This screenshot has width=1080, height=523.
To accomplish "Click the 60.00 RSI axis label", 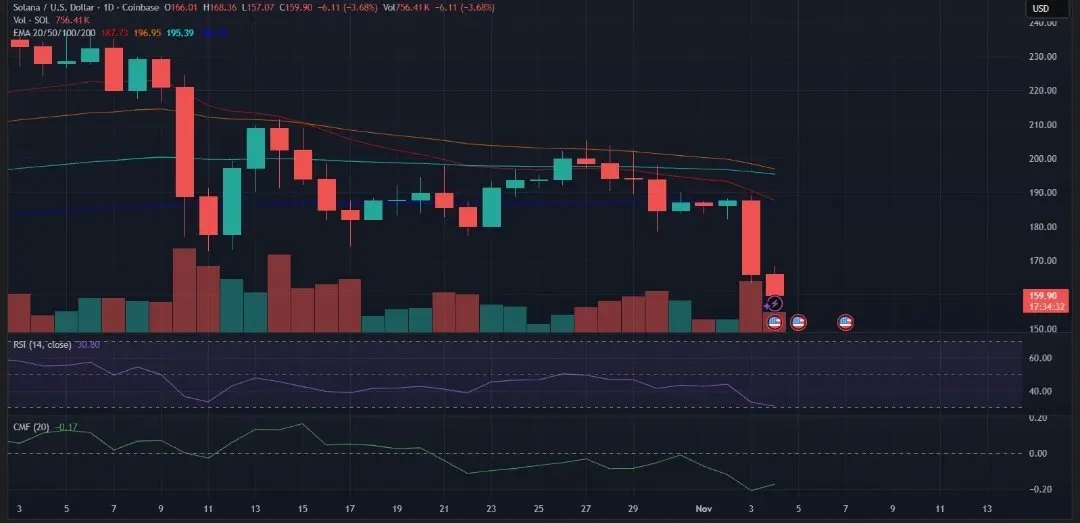I will 1040,358.
